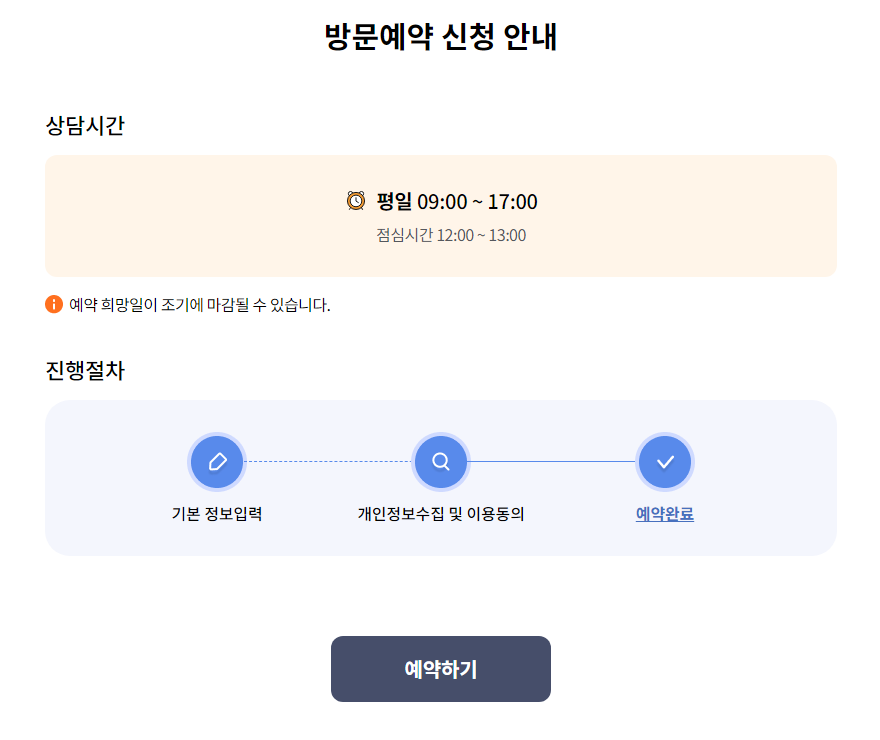The height and width of the screenshot is (740, 880).
Task: Open the 예약완료 underlined link
Action: click(x=665, y=513)
